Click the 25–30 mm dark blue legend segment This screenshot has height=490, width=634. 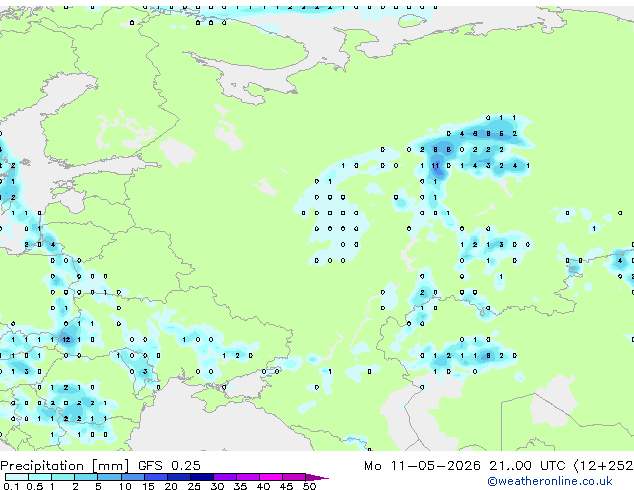click(202, 477)
